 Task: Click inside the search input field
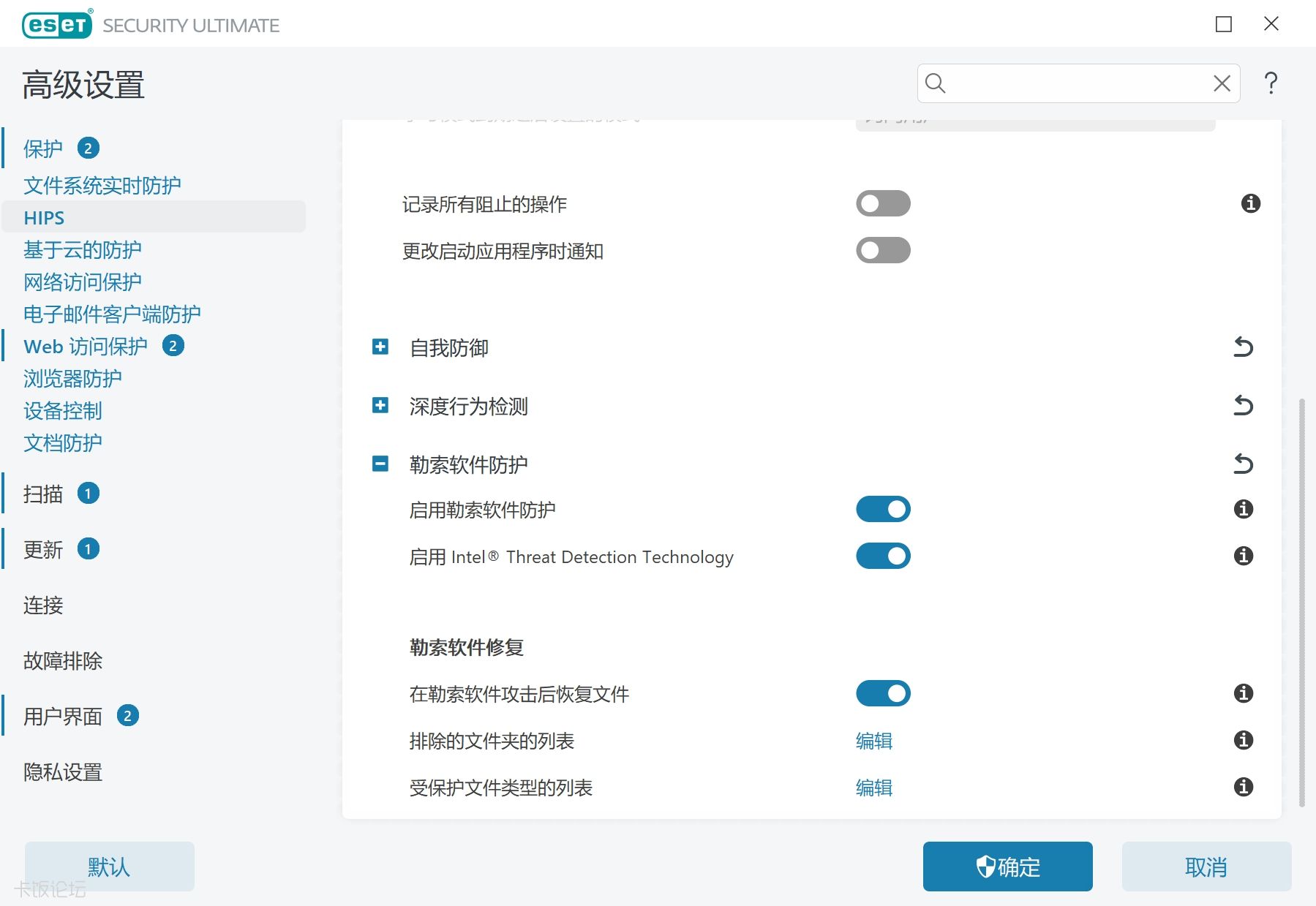tap(1075, 83)
